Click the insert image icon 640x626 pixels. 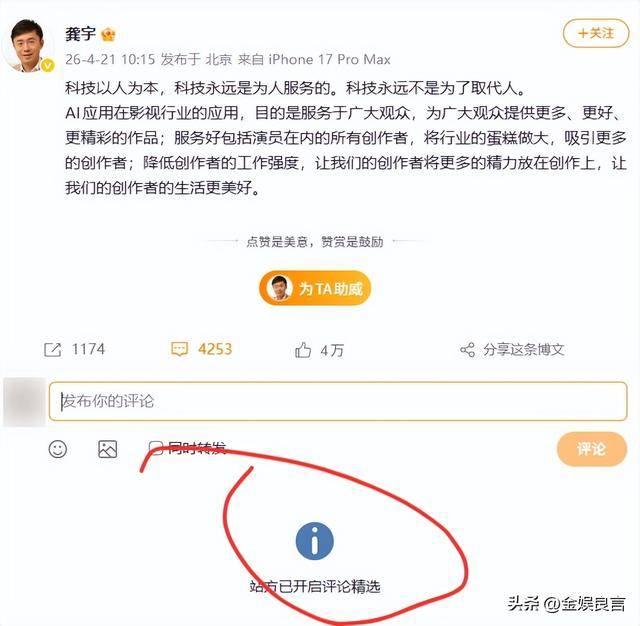pos(108,449)
